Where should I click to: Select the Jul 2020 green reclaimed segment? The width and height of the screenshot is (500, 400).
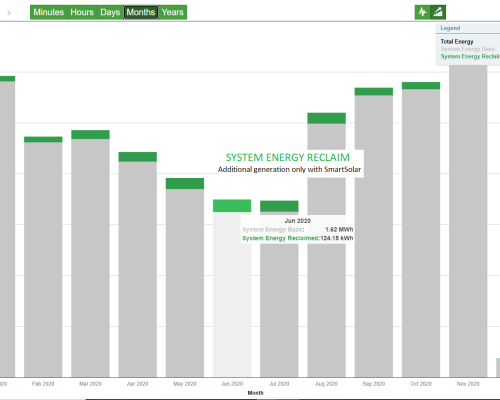tap(279, 206)
